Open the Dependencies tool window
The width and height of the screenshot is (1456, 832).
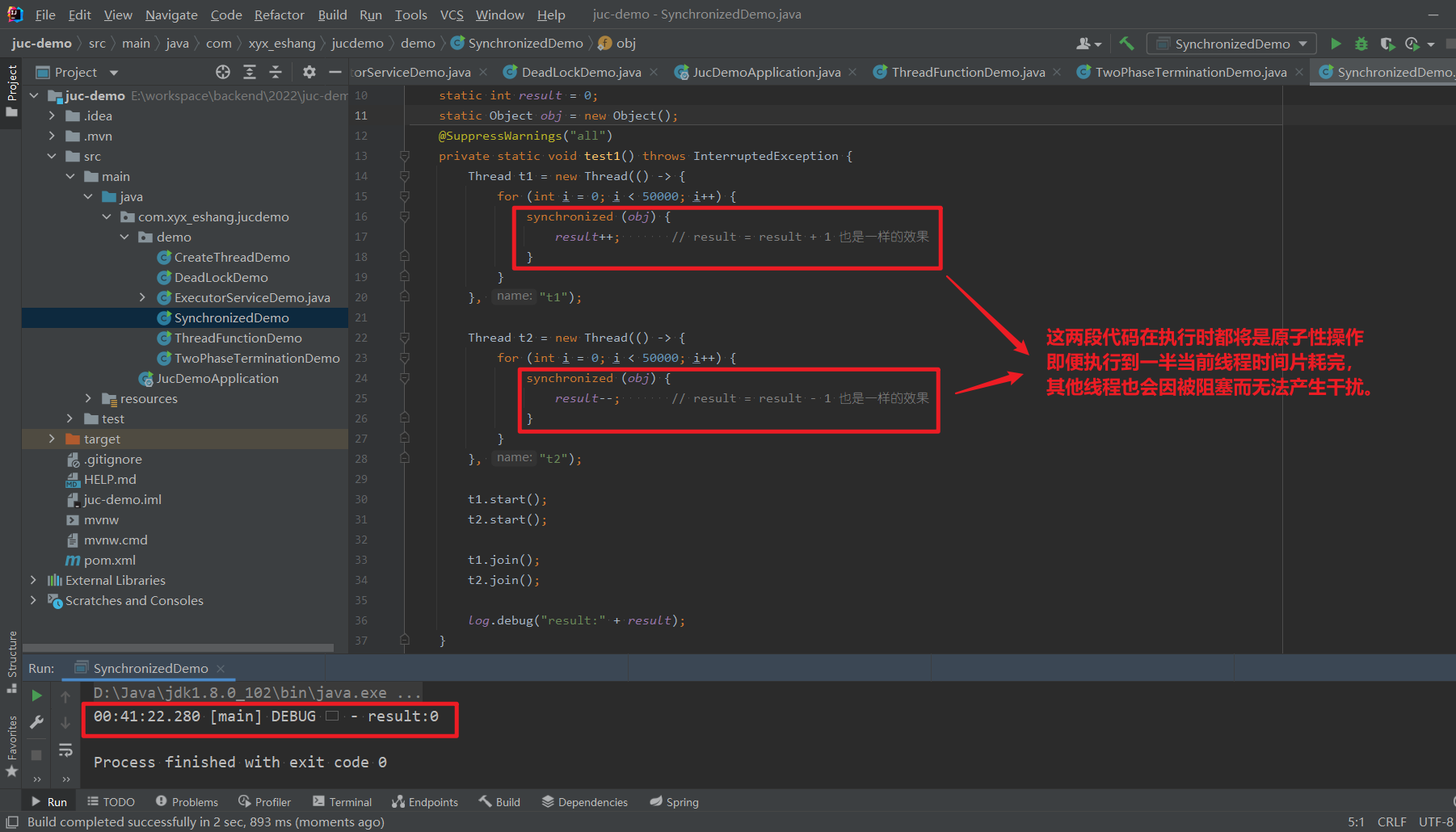tap(585, 802)
